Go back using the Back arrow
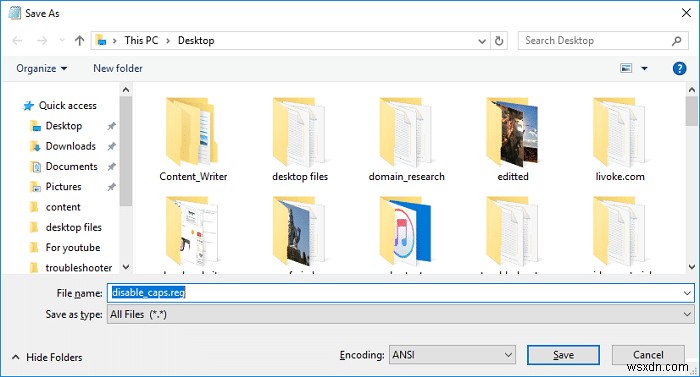 click(x=17, y=41)
